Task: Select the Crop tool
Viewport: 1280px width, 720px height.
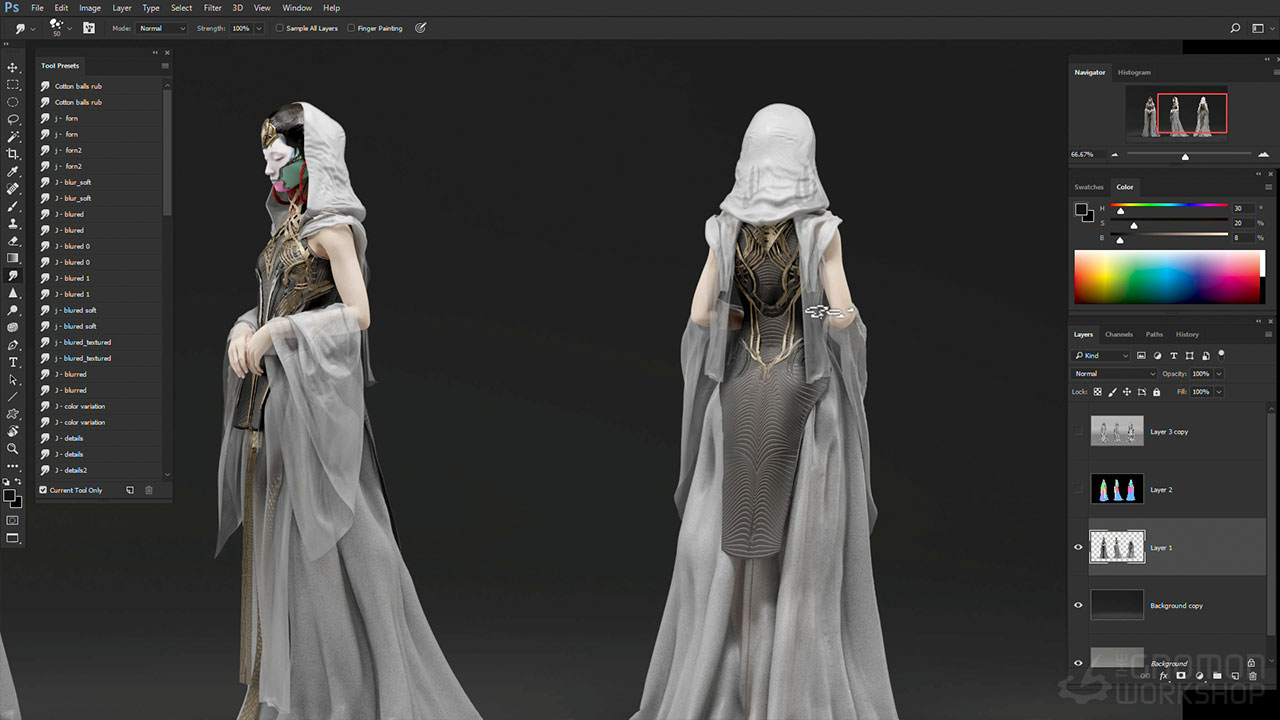Action: coord(13,154)
